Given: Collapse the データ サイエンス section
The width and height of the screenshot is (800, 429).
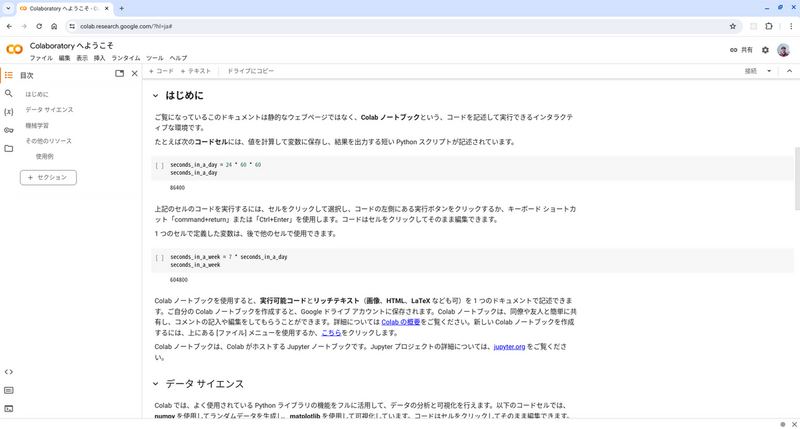Looking at the screenshot, I should pos(156,384).
